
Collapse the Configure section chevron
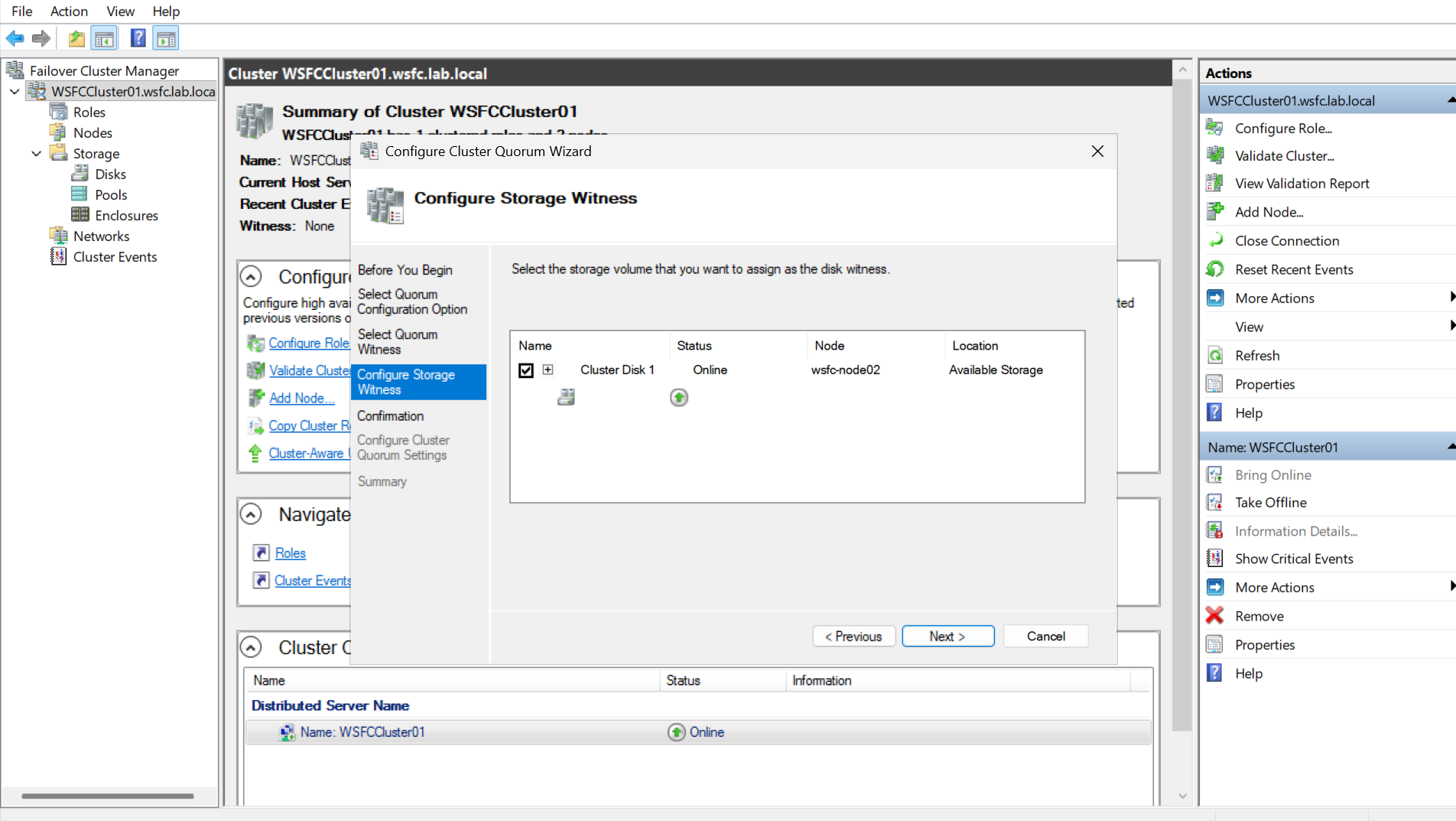(x=251, y=276)
